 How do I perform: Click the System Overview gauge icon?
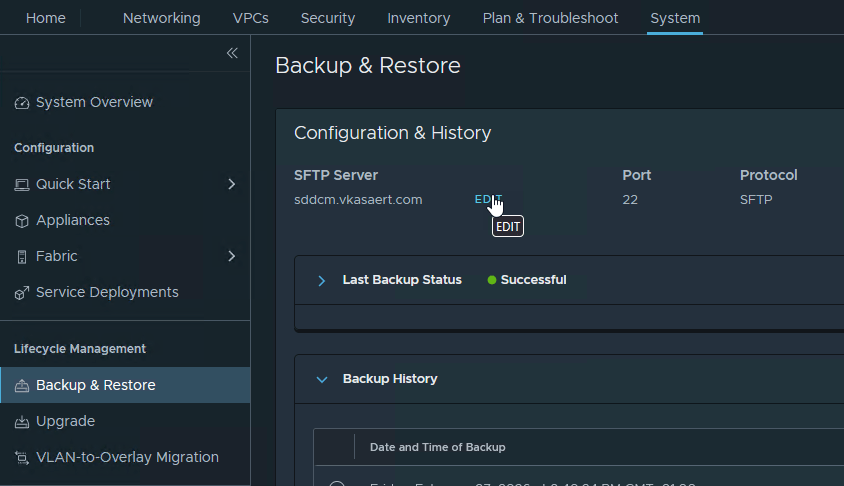coord(22,103)
